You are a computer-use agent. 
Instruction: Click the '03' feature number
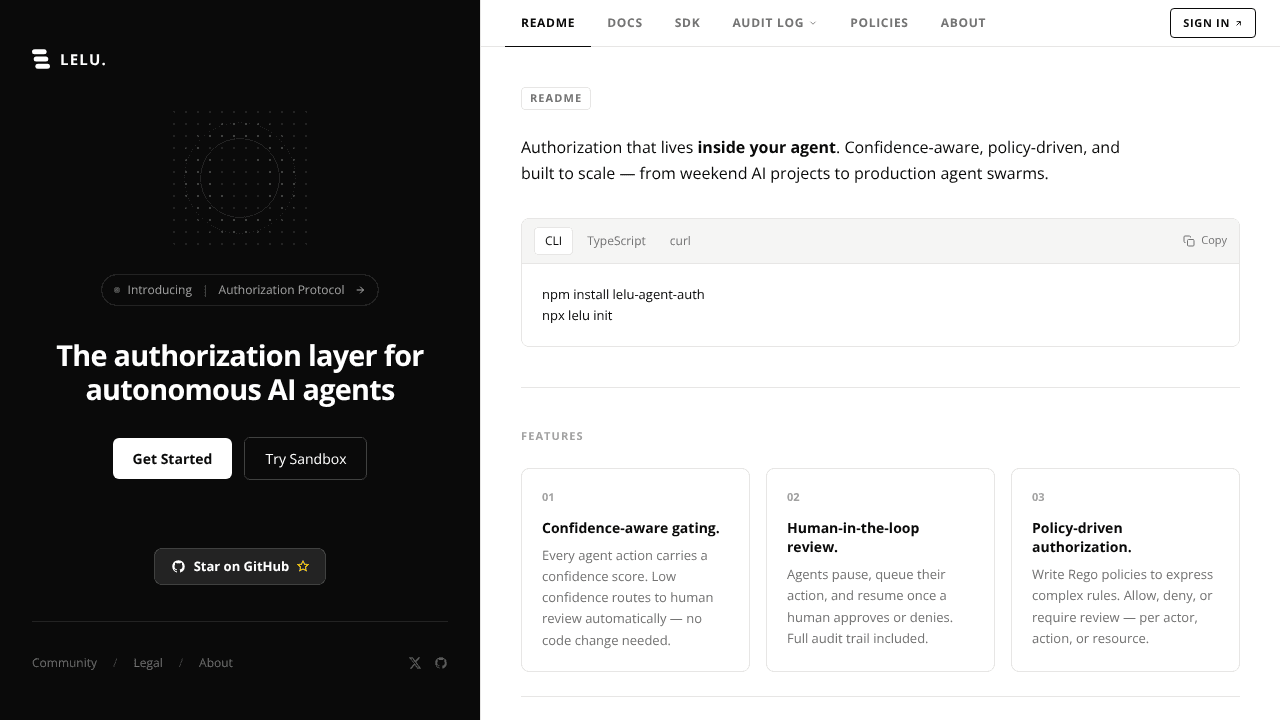pos(1038,497)
